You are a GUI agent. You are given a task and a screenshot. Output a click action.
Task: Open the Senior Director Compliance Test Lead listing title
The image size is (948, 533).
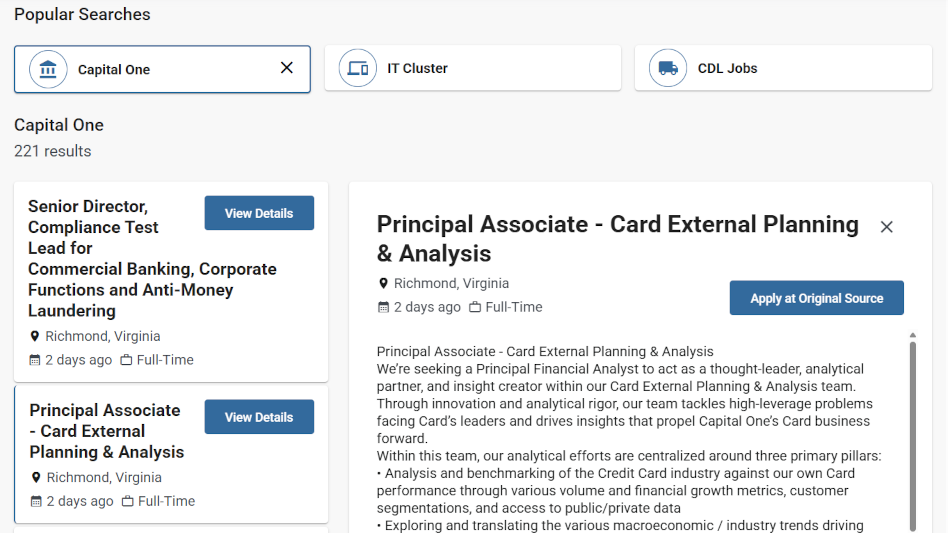pyautogui.click(x=152, y=259)
